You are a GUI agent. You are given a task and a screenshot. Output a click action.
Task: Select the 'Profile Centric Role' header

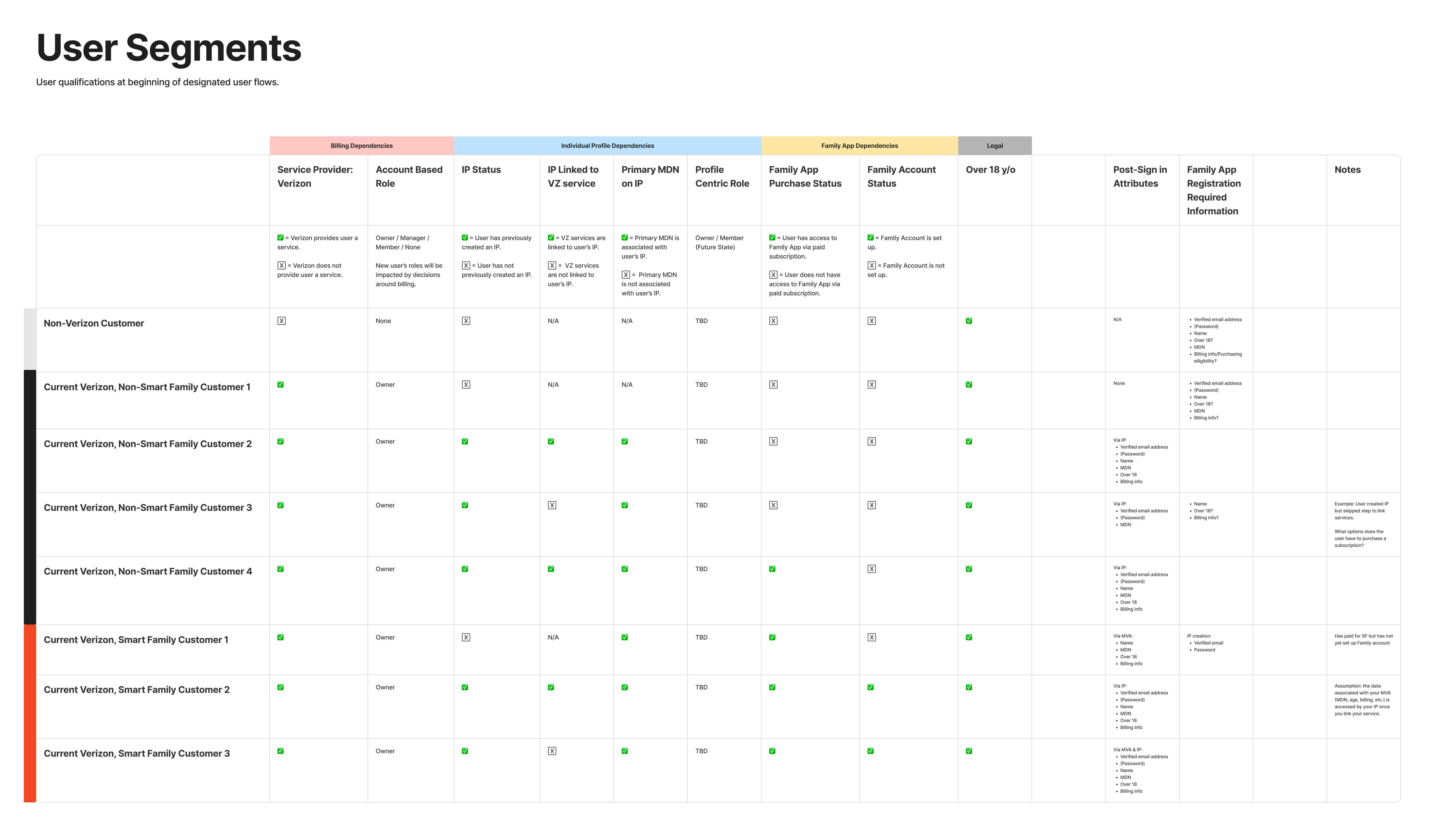point(722,176)
